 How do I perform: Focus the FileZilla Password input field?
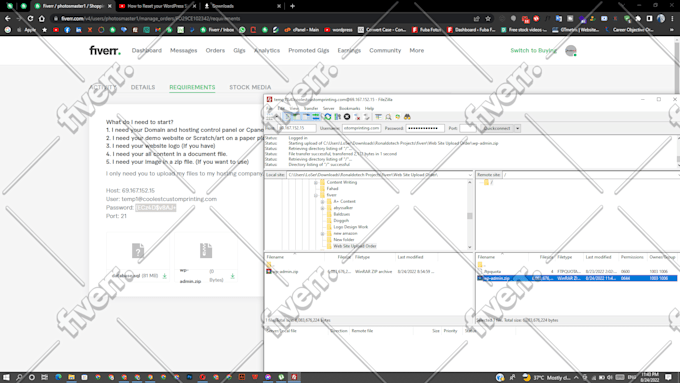[425, 128]
